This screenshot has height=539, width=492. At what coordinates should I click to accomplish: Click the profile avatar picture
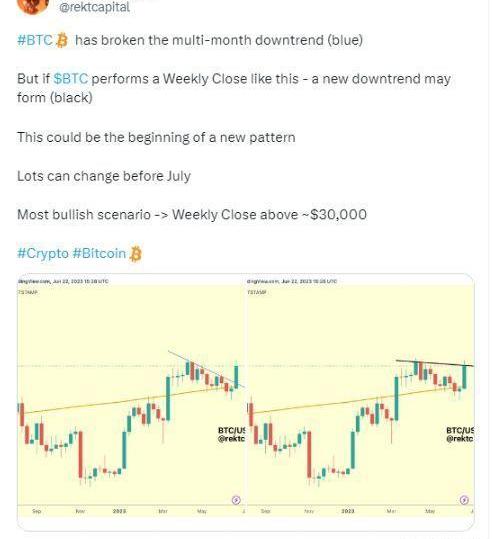33,5
